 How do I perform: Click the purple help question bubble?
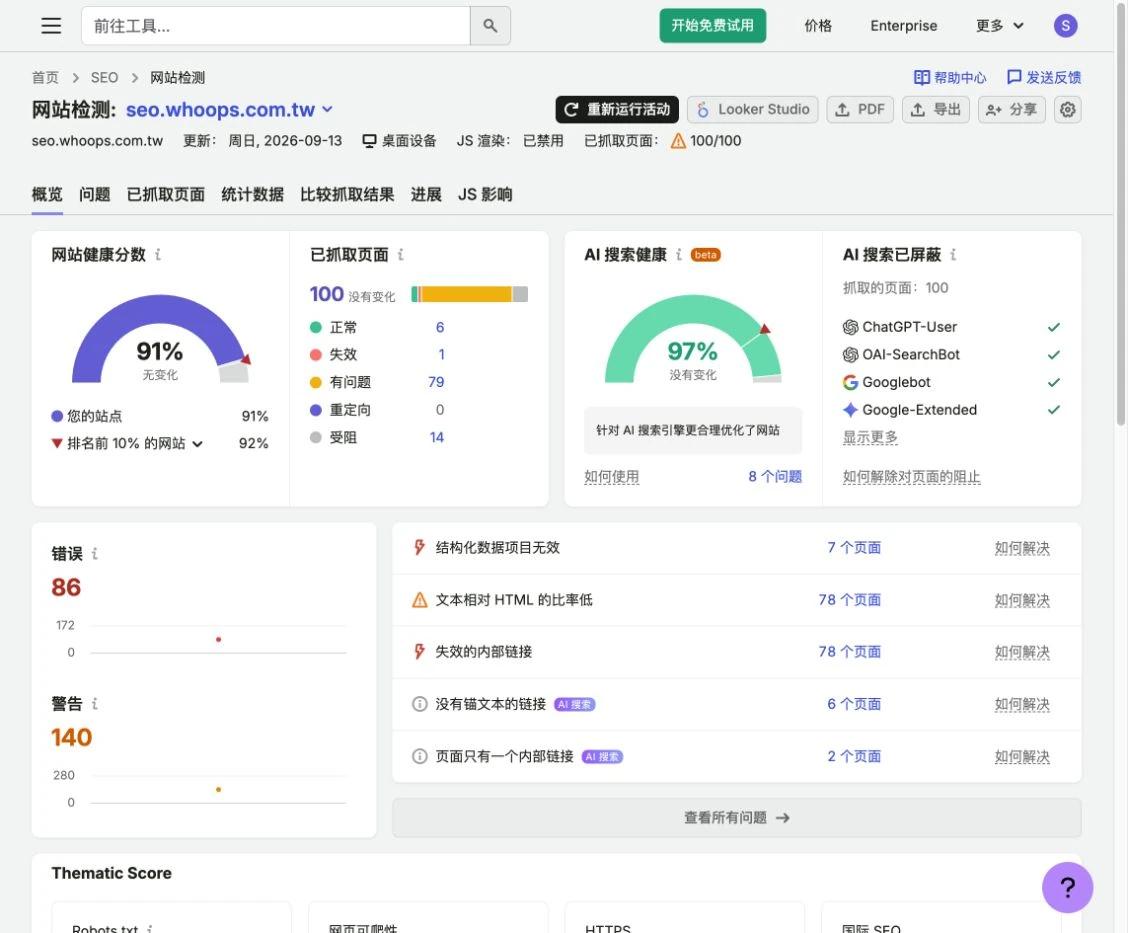tap(1068, 888)
